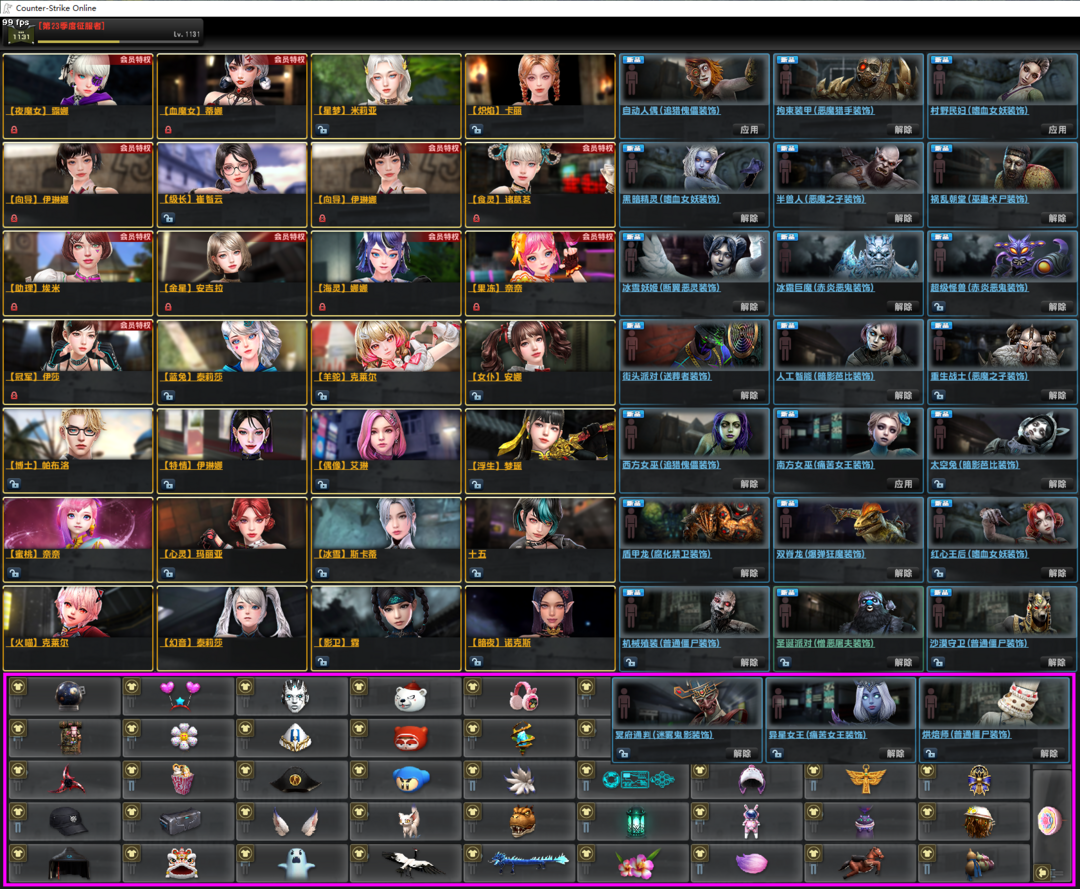1080x889 pixels.
Task: Select the white ghost accessory
Action: [296, 861]
